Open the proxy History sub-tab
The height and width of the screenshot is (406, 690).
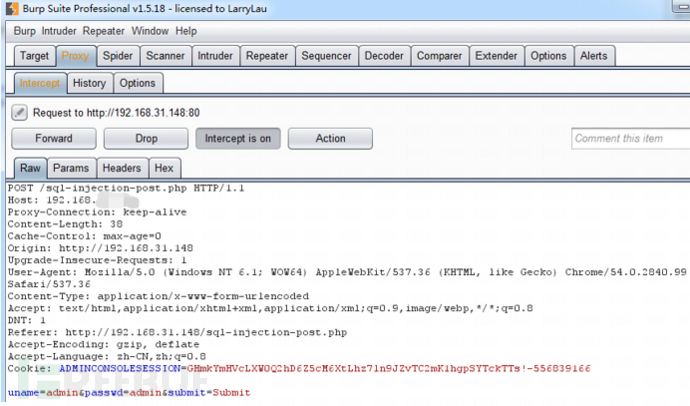point(90,83)
